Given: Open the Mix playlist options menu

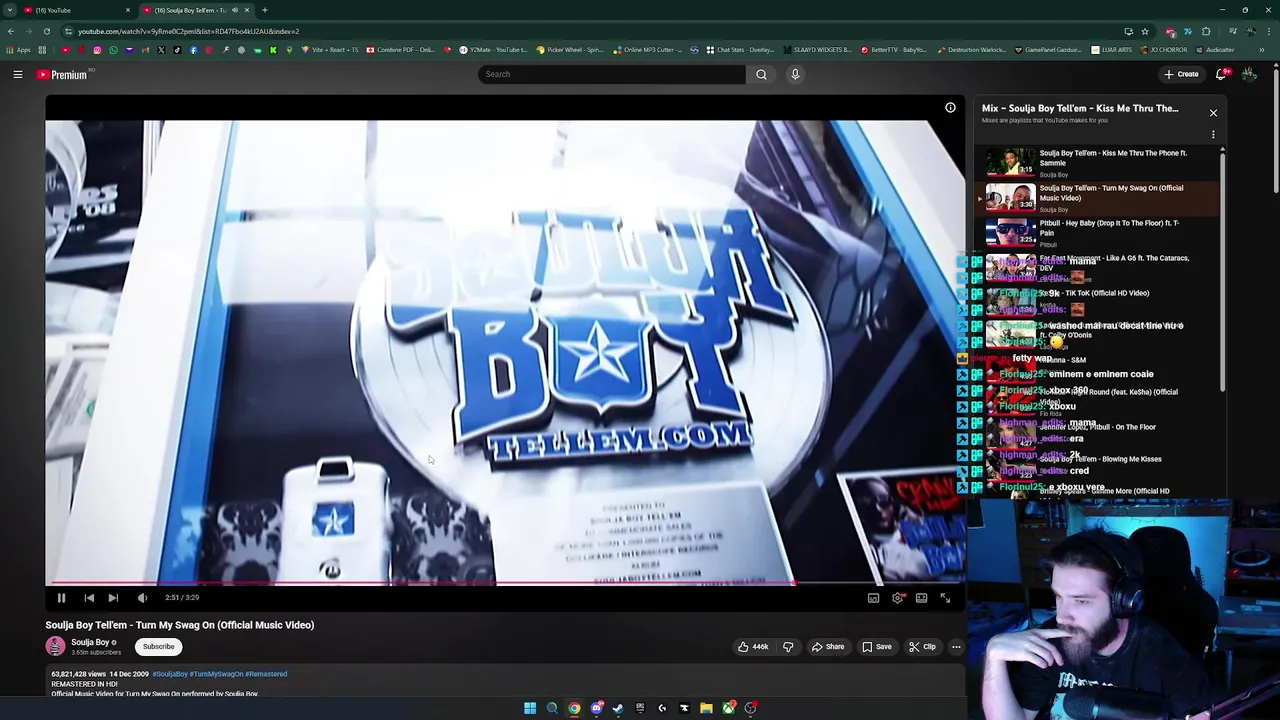Looking at the screenshot, I should pyautogui.click(x=1213, y=135).
